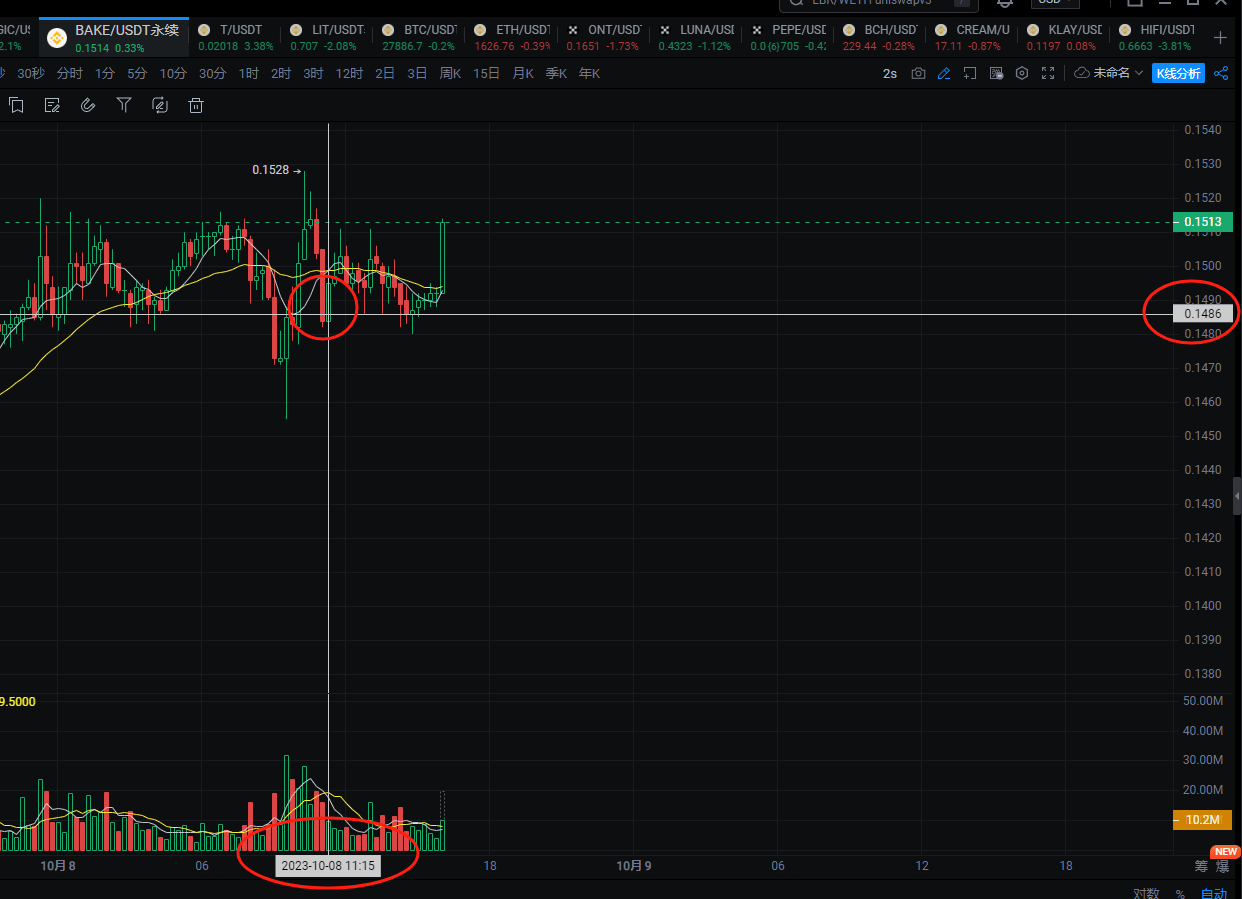Select the 月K timeframe
This screenshot has width=1242, height=899.
(523, 73)
